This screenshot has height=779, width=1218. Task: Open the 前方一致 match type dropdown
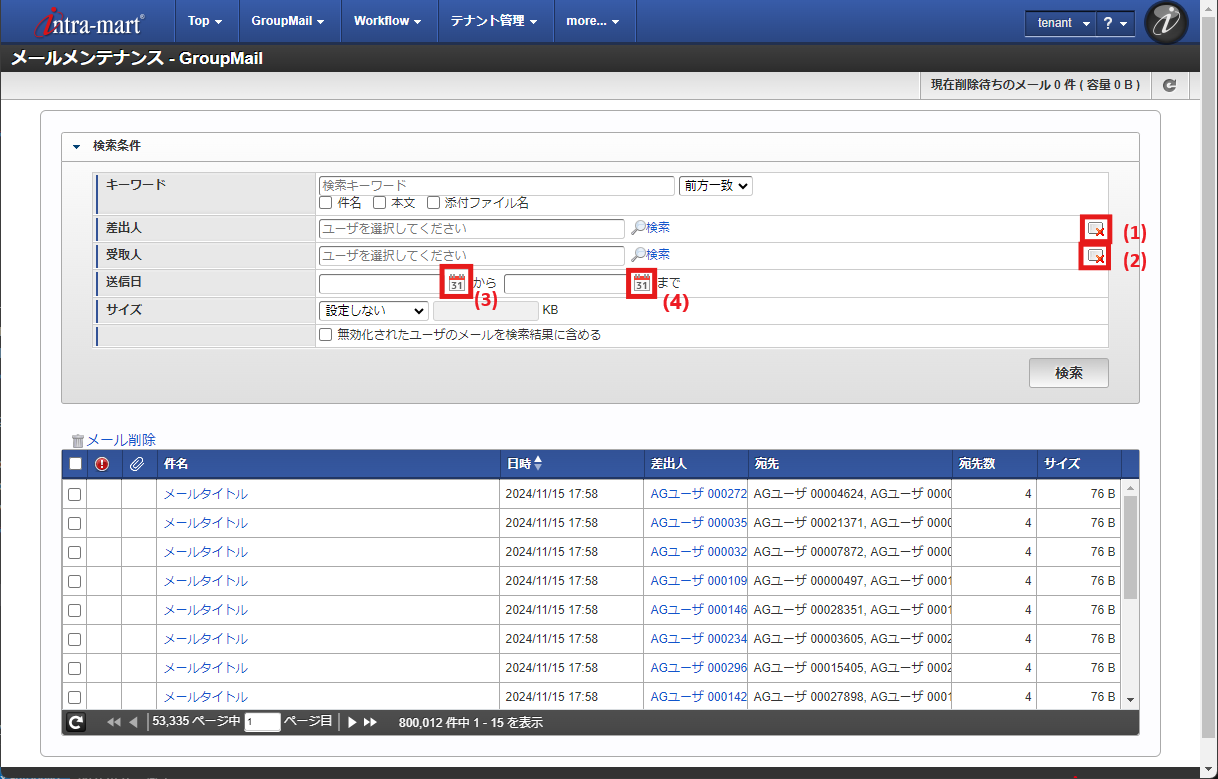715,185
